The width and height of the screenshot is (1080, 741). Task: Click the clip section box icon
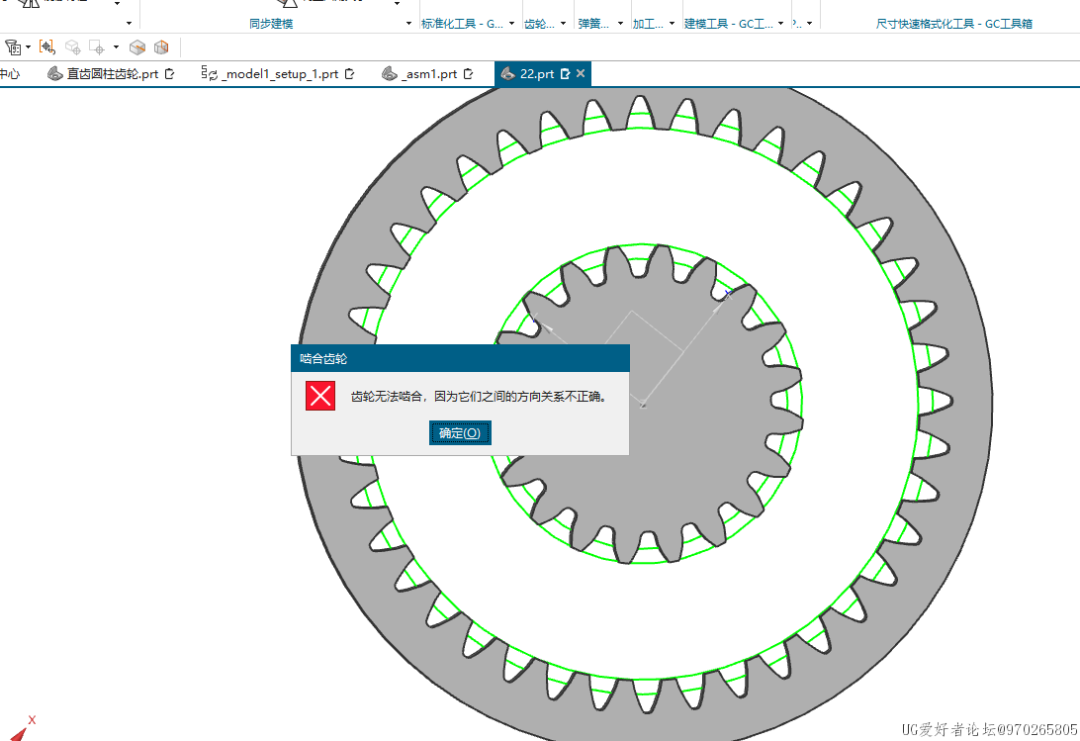point(138,47)
